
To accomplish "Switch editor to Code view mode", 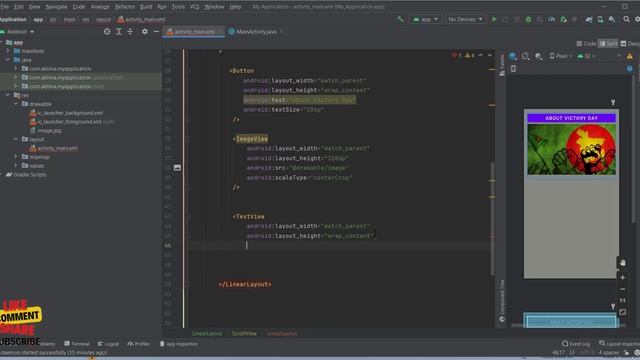I will coord(587,43).
